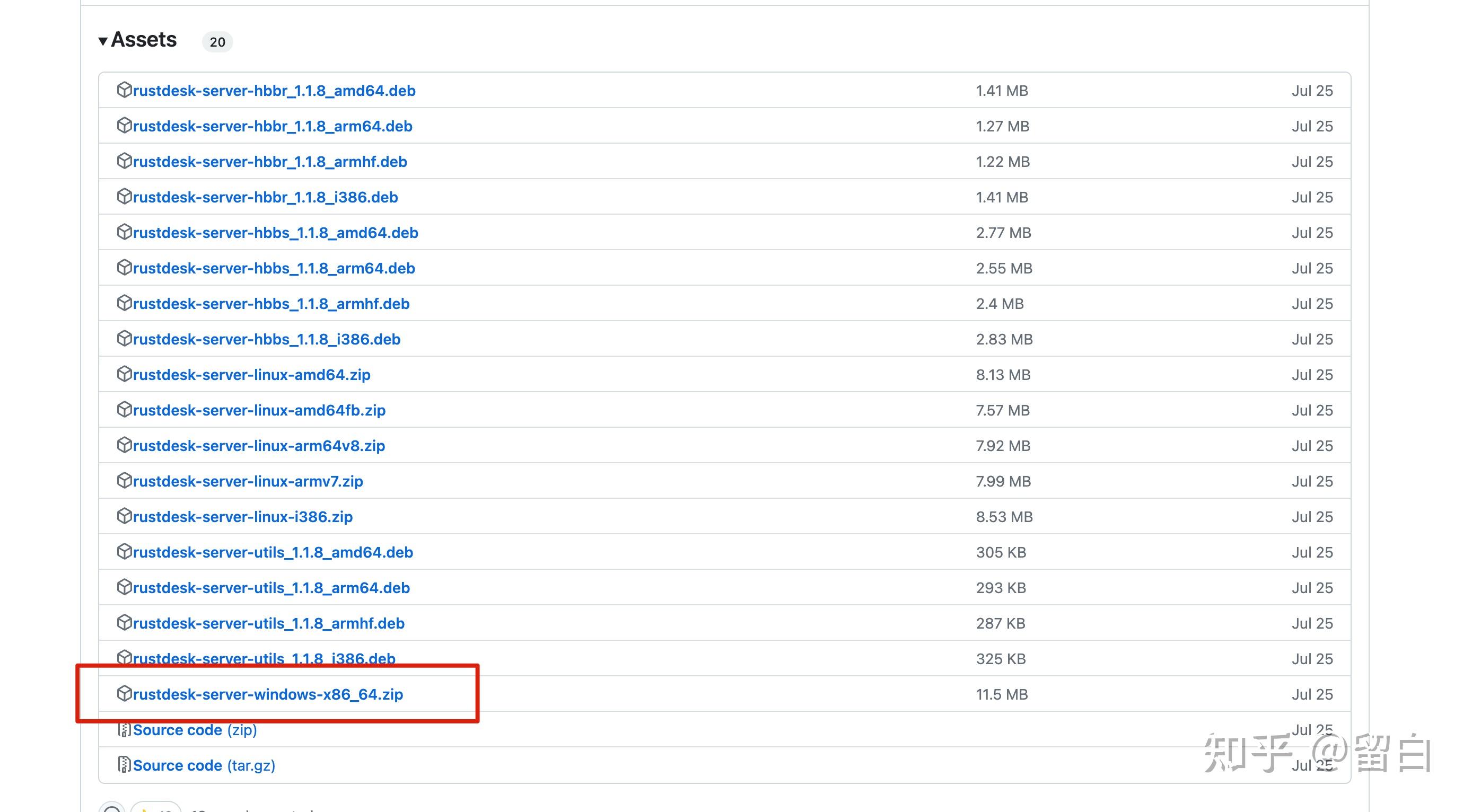Viewport: 1472px width, 812px height.
Task: Download rustdesk-server-hbbs_1.1.8_i386.deb
Action: [x=266, y=339]
